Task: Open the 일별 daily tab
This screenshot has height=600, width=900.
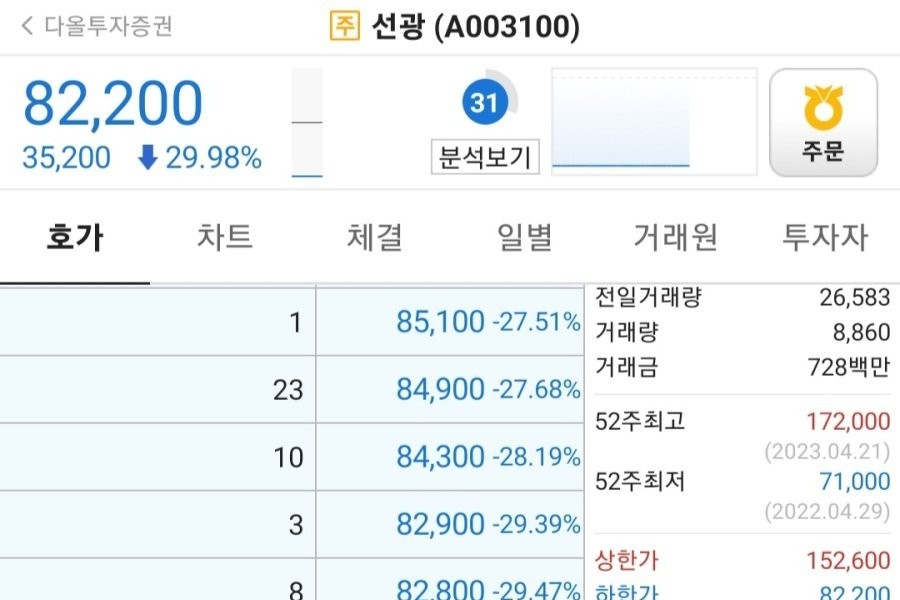Action: pos(525,238)
